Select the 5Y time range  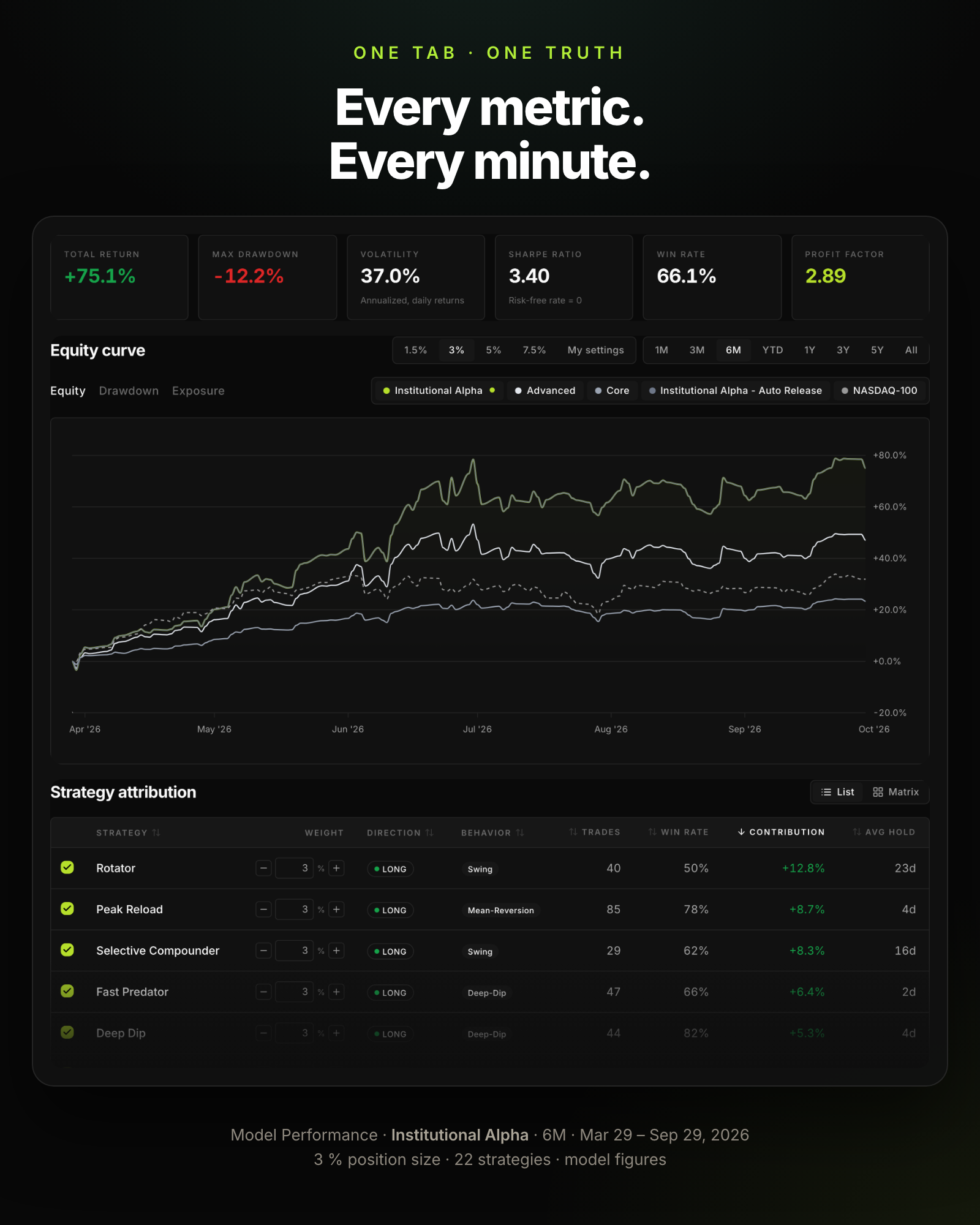(x=877, y=350)
